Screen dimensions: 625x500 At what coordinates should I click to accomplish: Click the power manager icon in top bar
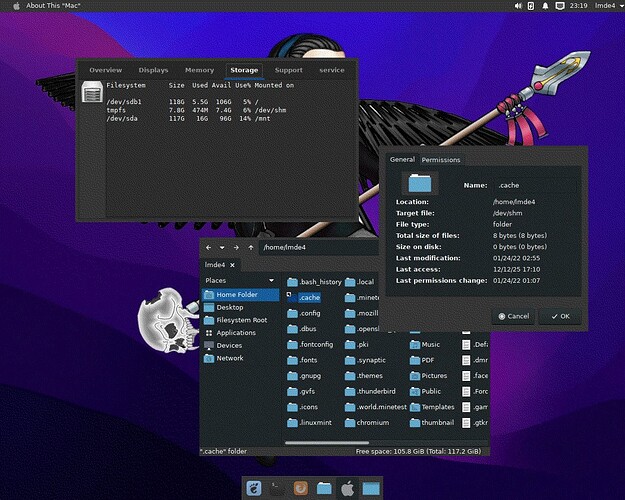531,6
